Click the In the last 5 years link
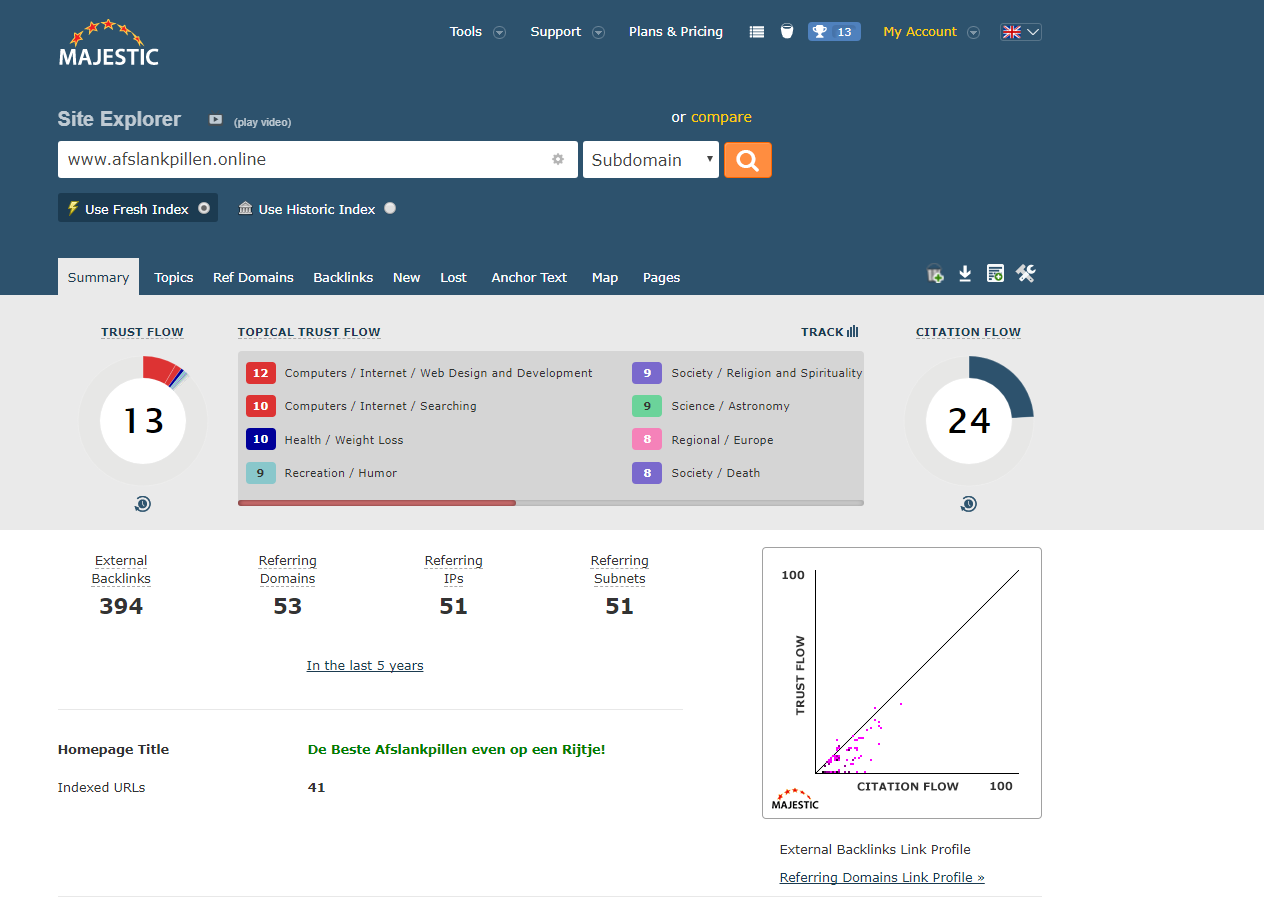1264x900 pixels. (x=365, y=666)
